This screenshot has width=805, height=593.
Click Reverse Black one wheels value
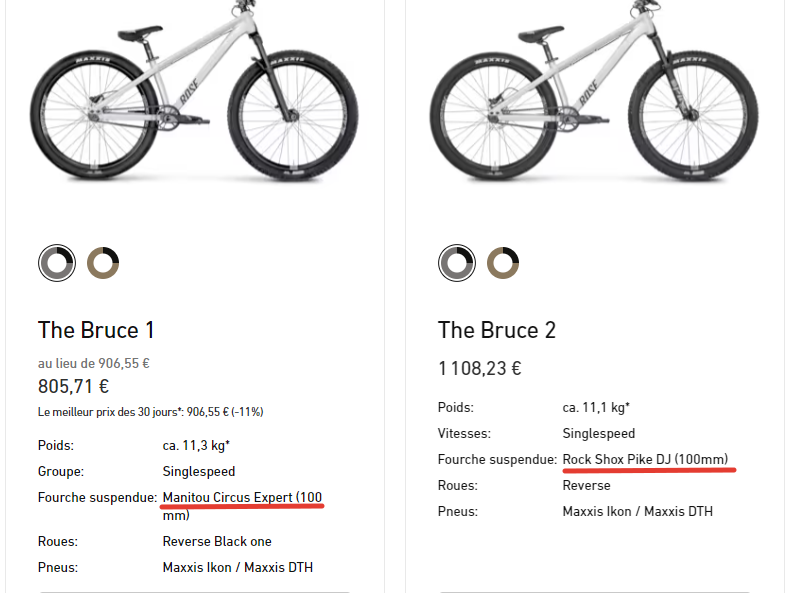(x=217, y=541)
